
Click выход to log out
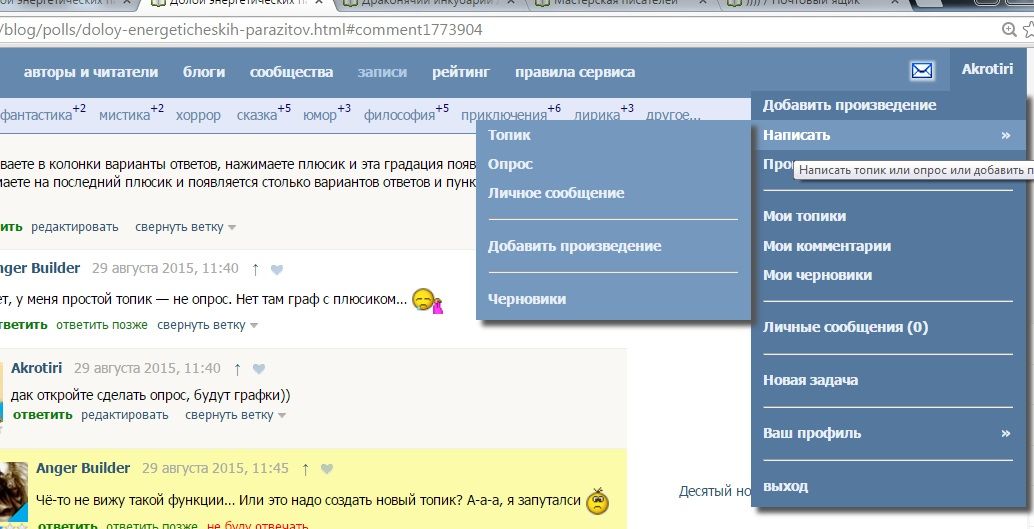coord(785,487)
